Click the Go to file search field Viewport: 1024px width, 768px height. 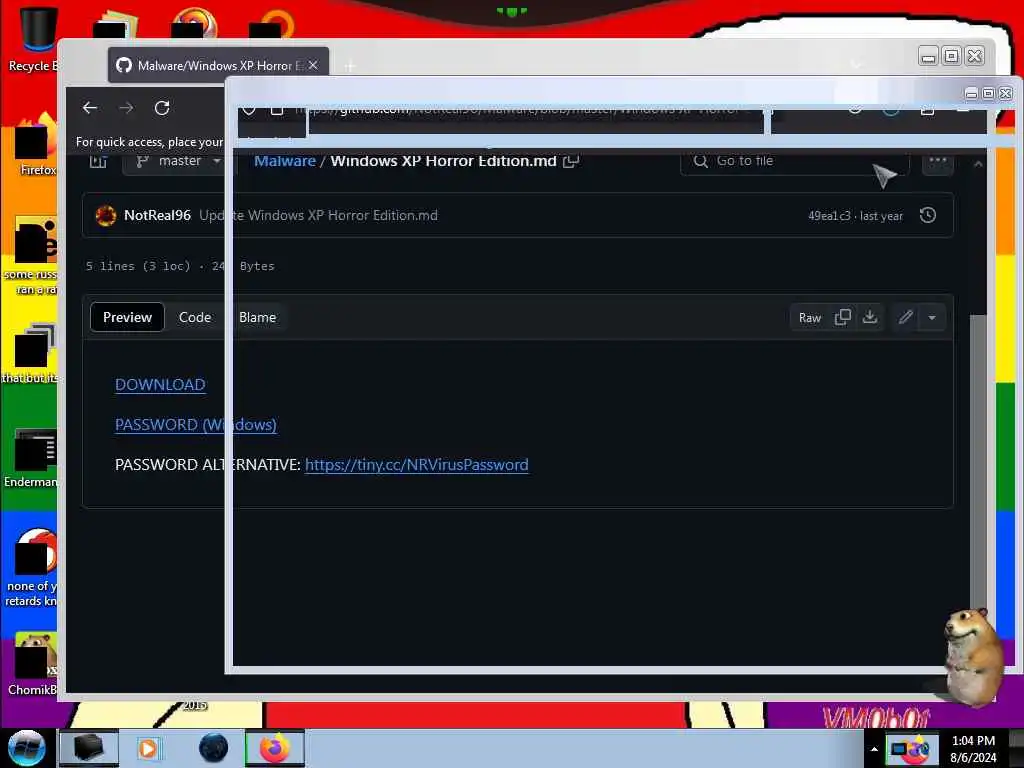795,161
